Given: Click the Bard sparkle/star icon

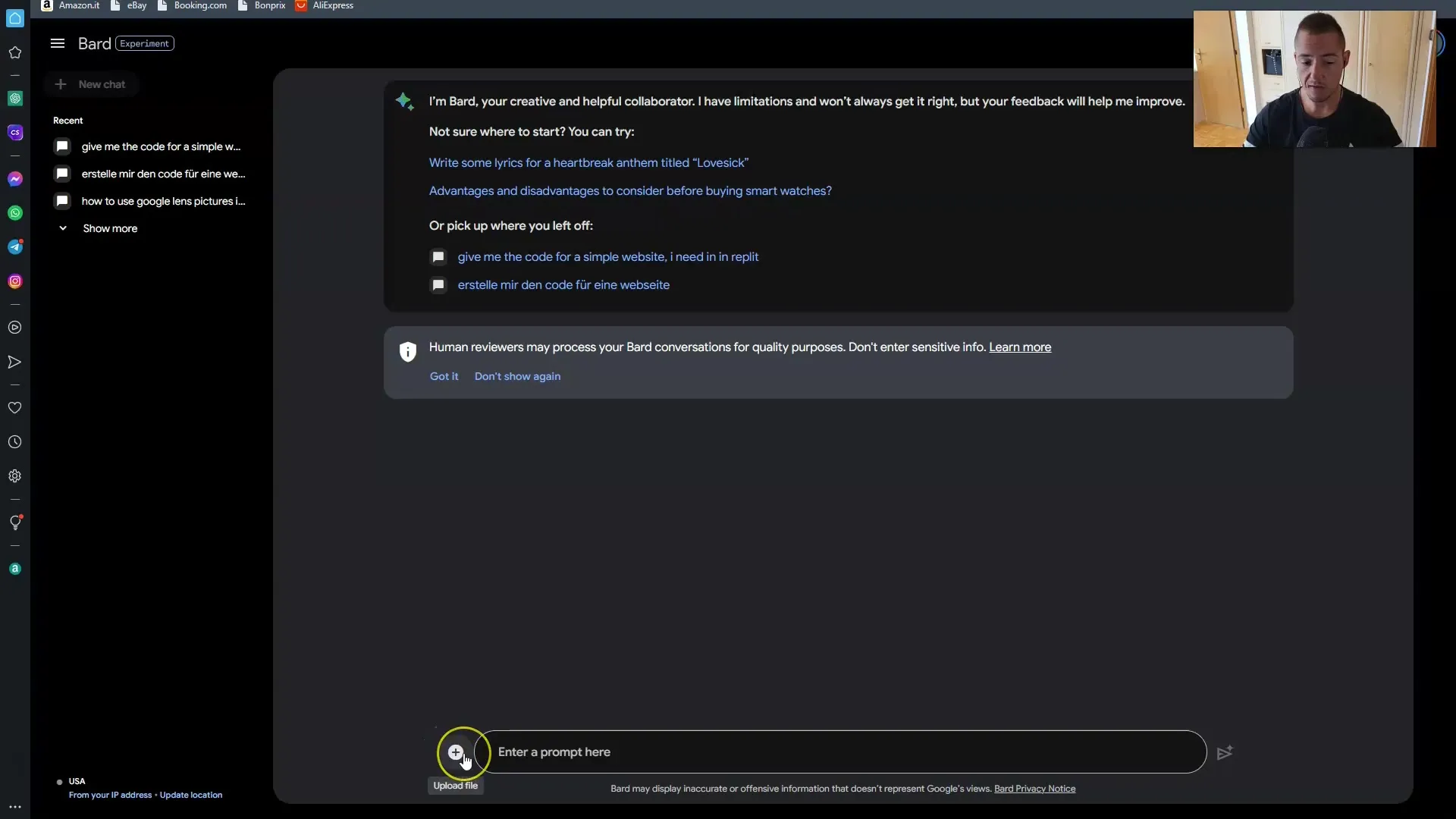Looking at the screenshot, I should tap(403, 100).
